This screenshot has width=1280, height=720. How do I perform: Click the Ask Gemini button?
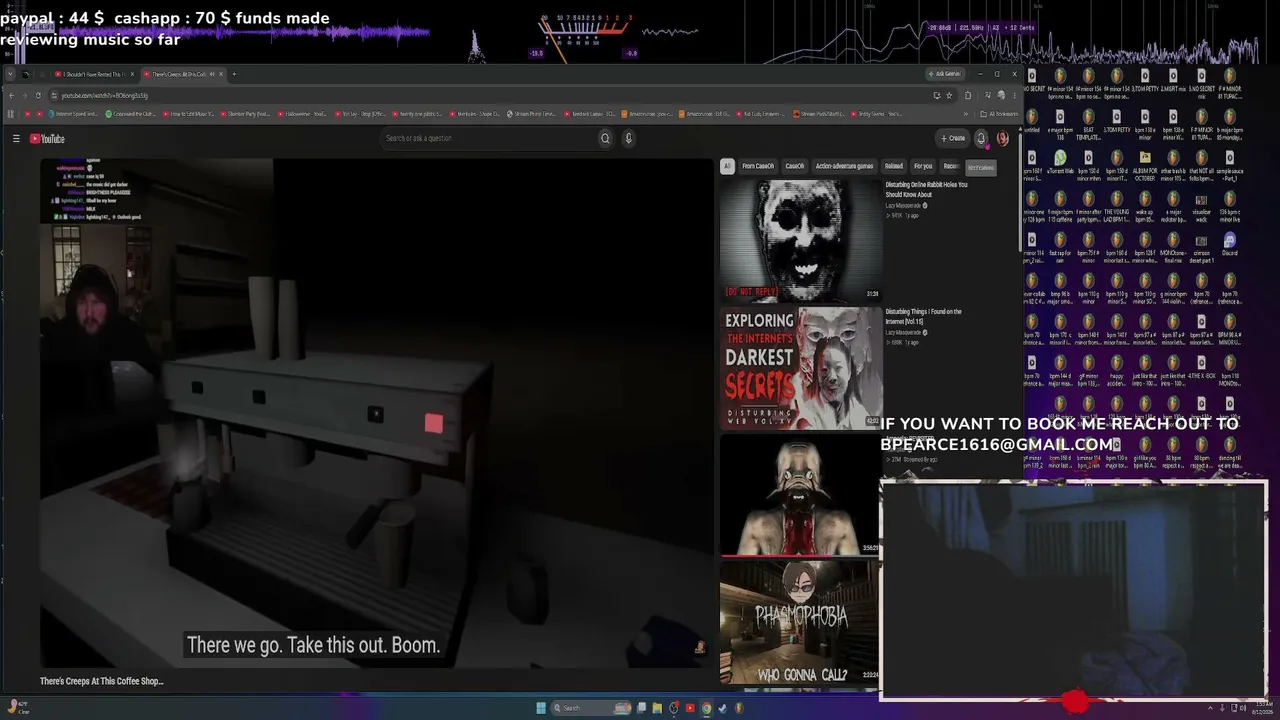click(x=944, y=74)
